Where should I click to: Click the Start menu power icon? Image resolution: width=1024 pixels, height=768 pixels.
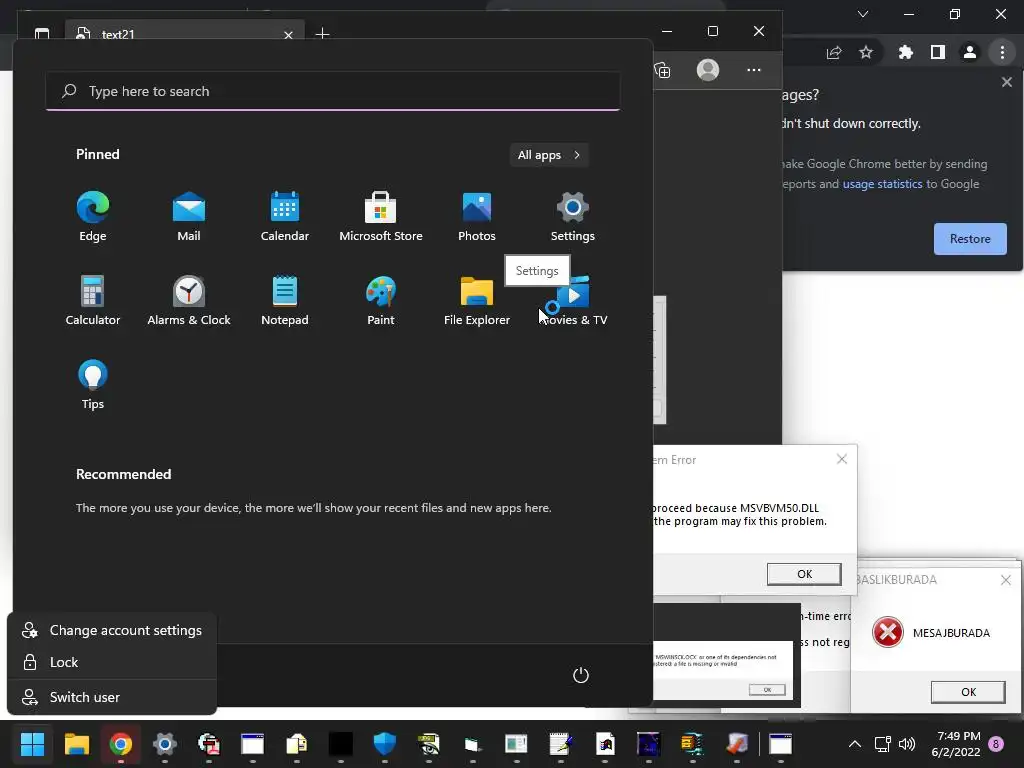tap(581, 675)
